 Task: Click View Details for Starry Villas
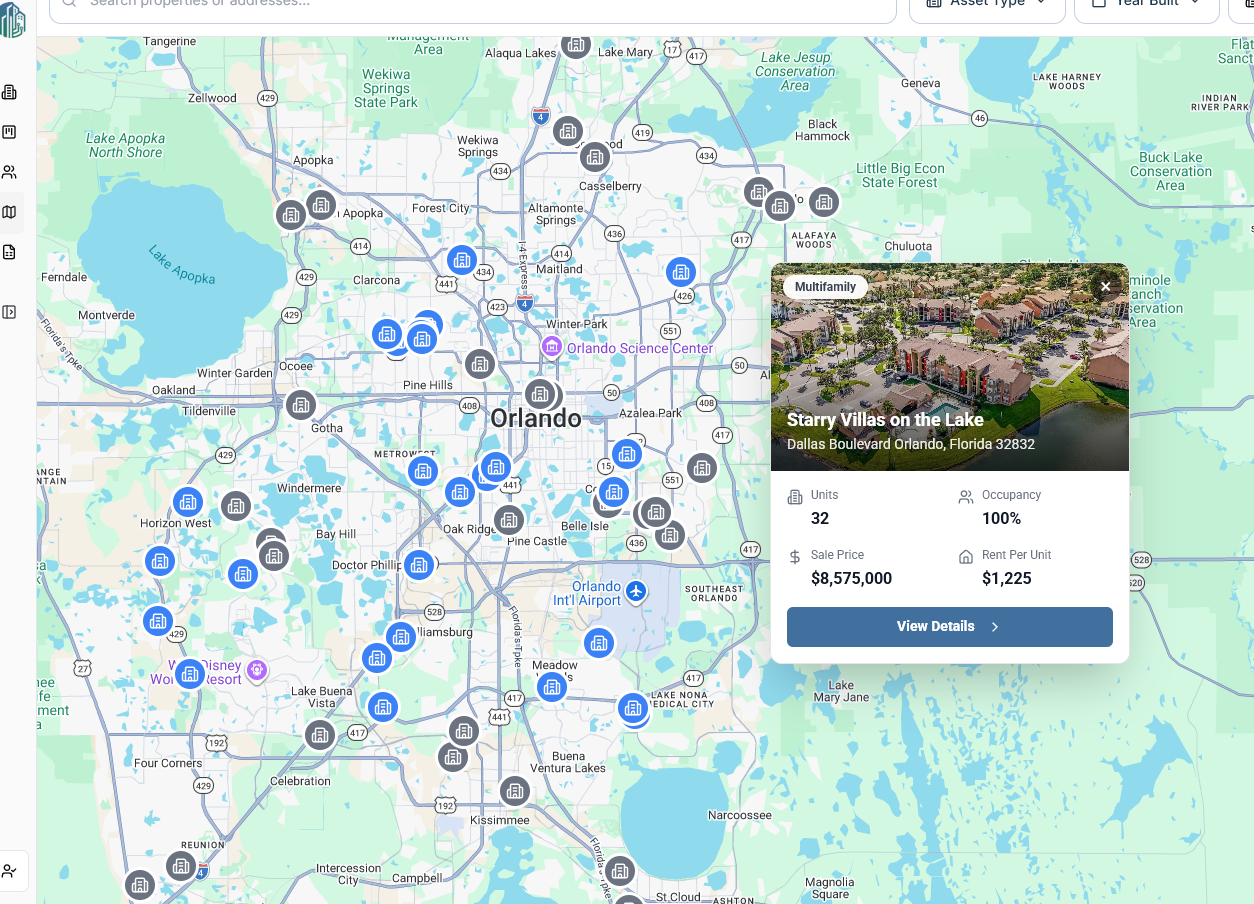[949, 627]
